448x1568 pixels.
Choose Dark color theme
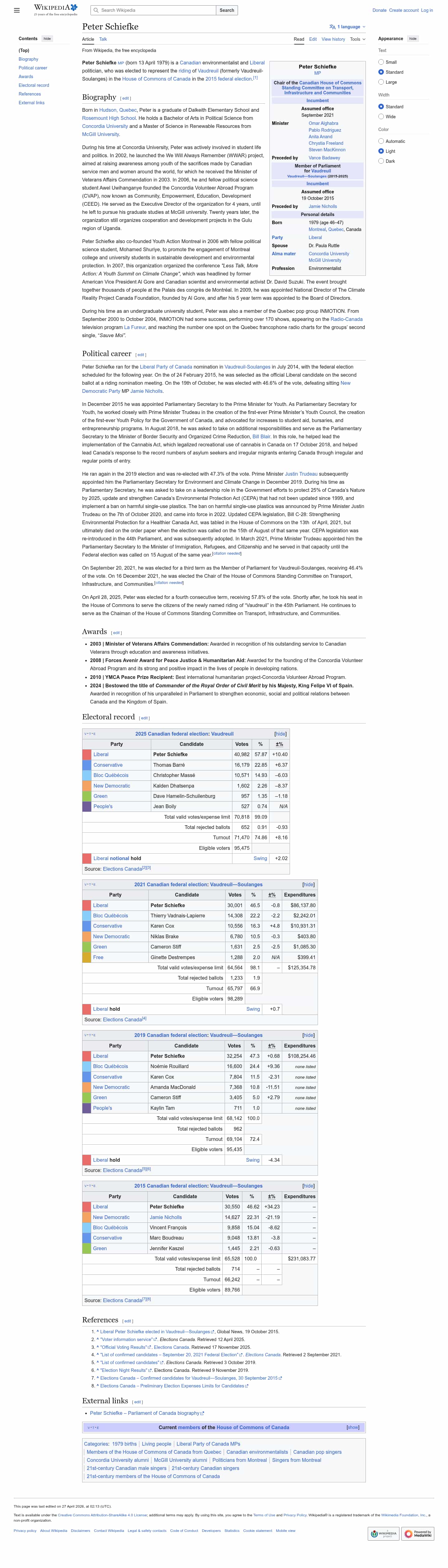click(x=381, y=161)
